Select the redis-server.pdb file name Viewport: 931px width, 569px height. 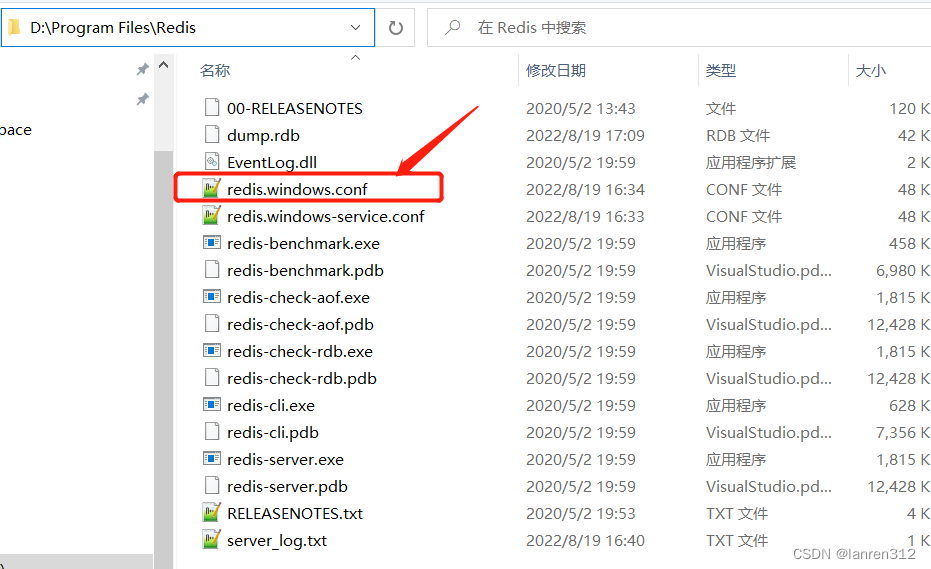(287, 486)
